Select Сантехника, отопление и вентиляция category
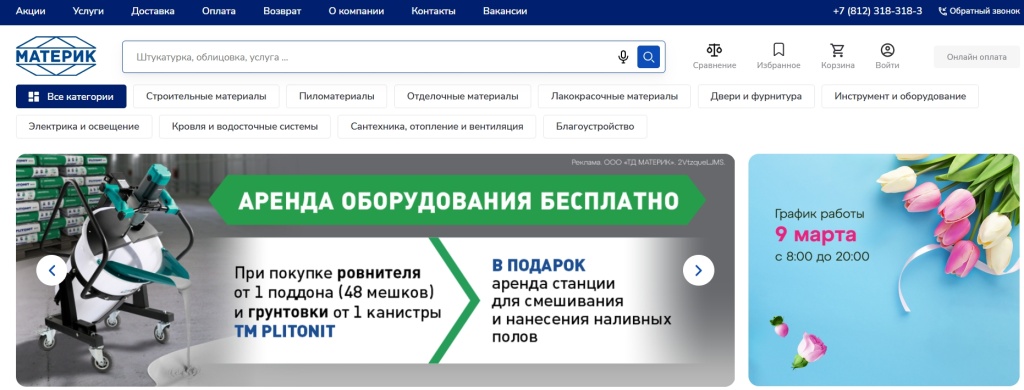Screen dimensions: 1024x390 pos(437,127)
